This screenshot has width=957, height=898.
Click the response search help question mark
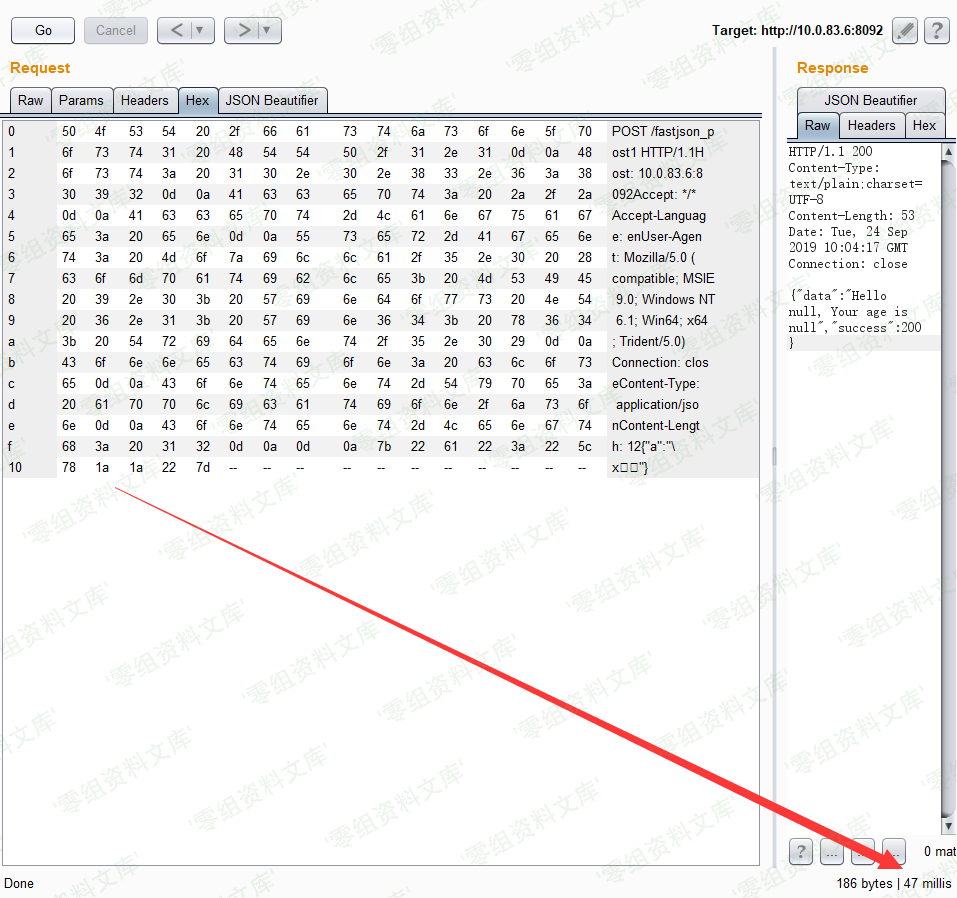pyautogui.click(x=800, y=851)
